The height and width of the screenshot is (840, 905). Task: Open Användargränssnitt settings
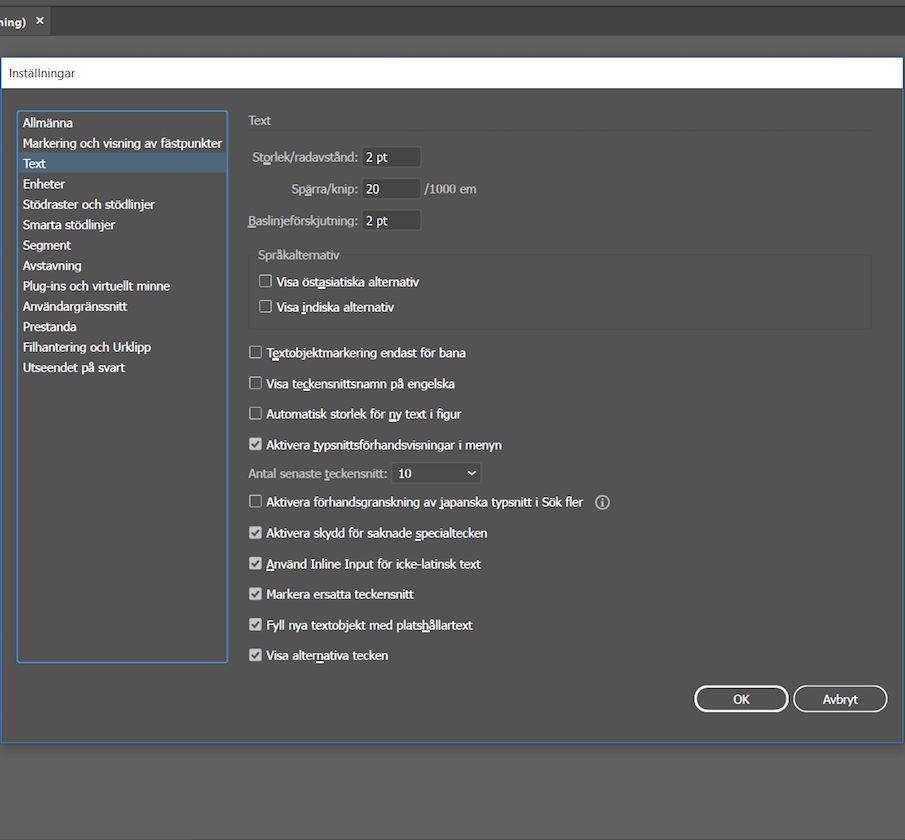point(122,307)
